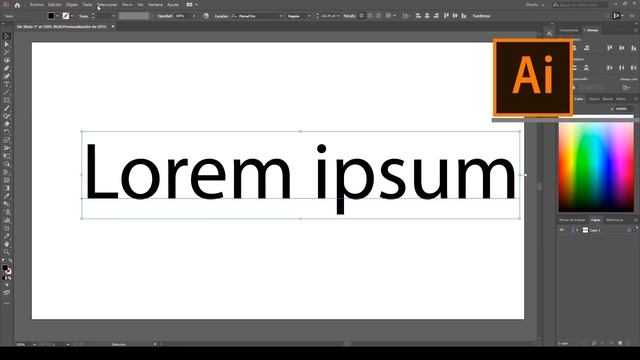Viewport: 640px width, 360px height.
Task: Open the font style Regular dropdown
Action: pyautogui.click(x=309, y=16)
